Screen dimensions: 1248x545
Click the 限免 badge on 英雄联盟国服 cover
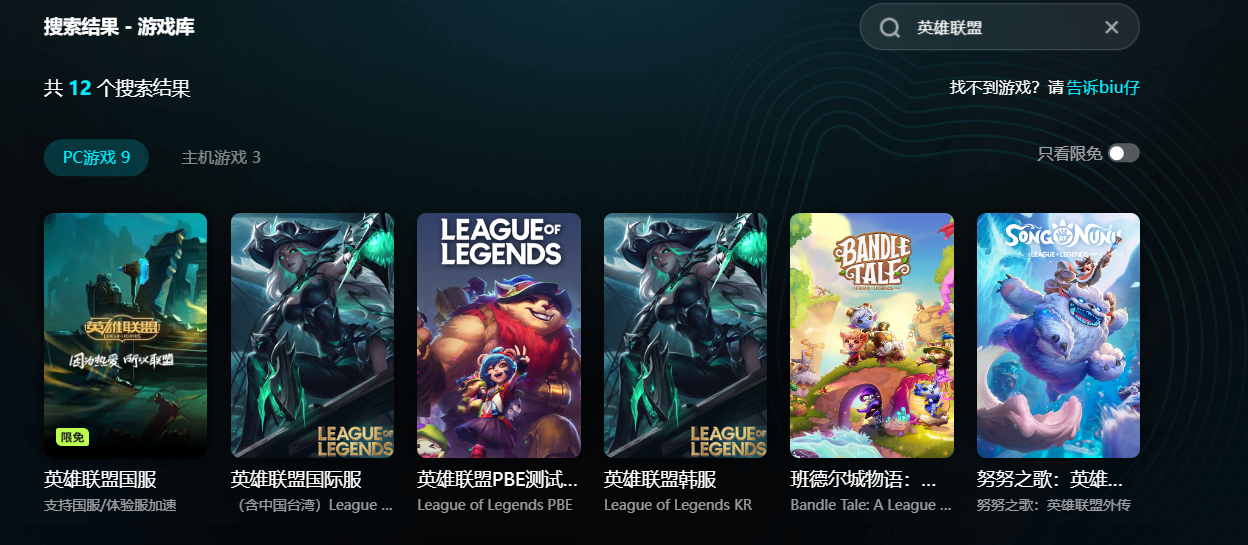73,437
